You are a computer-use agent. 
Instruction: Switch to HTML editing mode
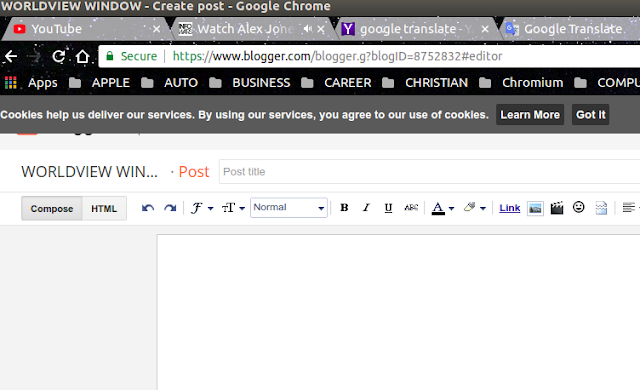[x=104, y=208]
